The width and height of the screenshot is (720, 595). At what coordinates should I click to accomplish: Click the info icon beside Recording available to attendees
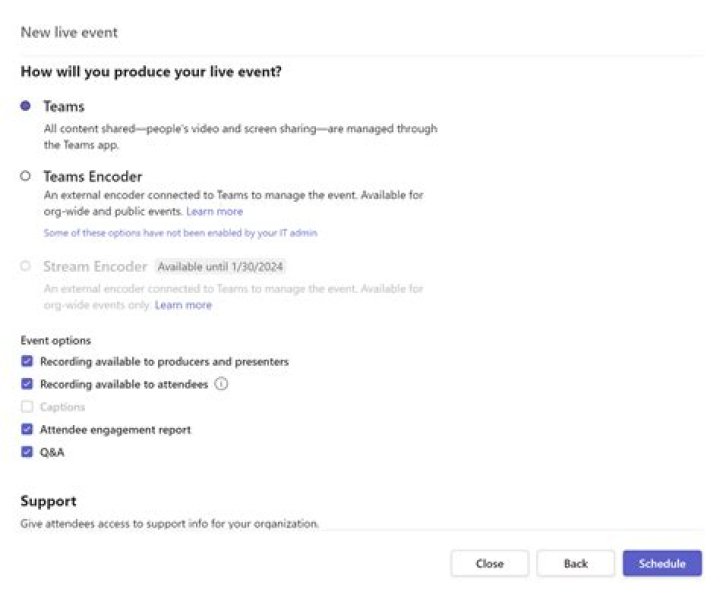point(221,384)
